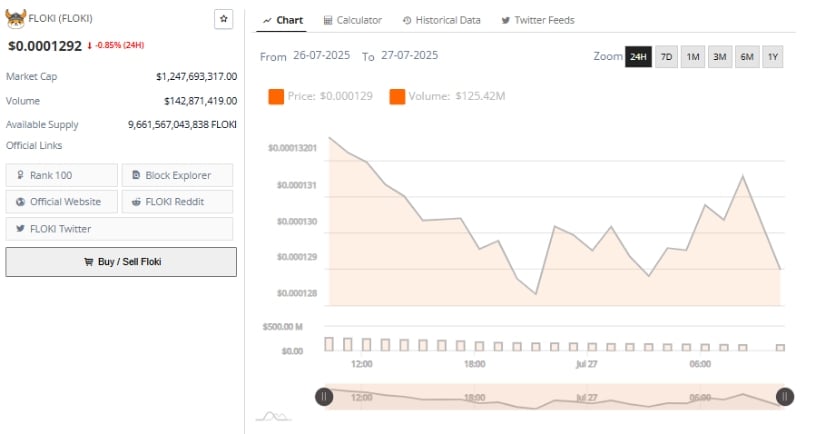Click the -0.85% (24H) change text

[x=119, y=45]
